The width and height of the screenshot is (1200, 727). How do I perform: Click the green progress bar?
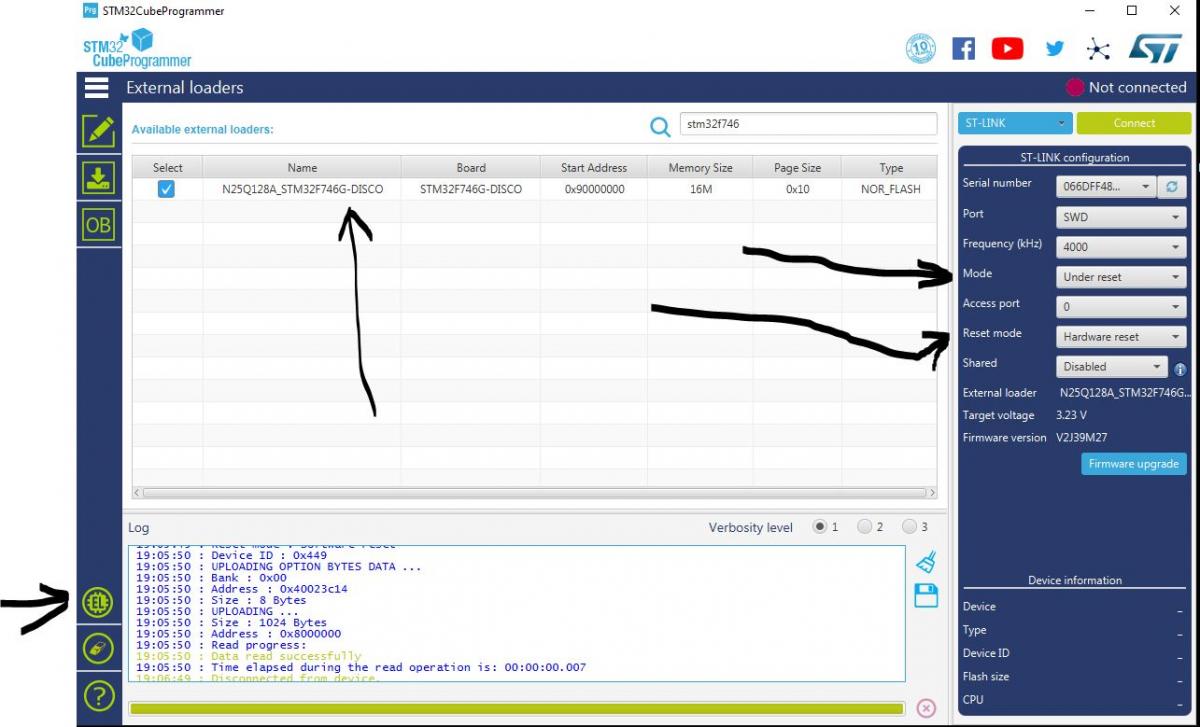pos(517,708)
